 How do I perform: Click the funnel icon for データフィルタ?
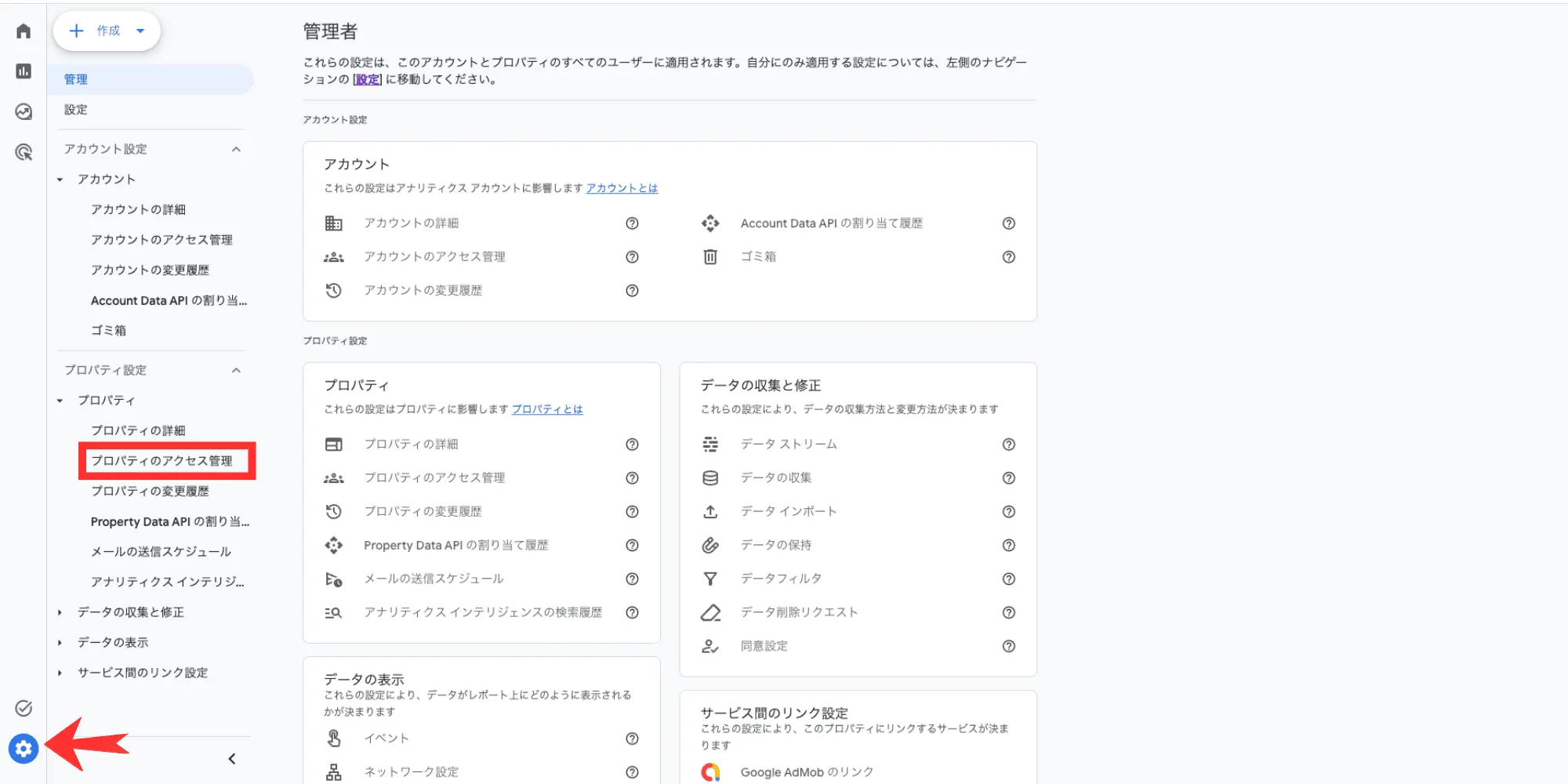(710, 579)
